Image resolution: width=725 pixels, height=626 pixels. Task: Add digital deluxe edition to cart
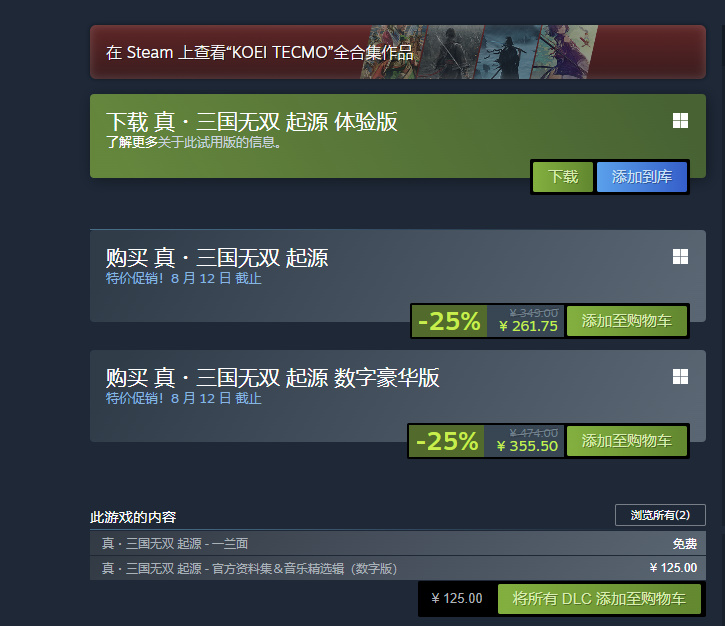[627, 441]
